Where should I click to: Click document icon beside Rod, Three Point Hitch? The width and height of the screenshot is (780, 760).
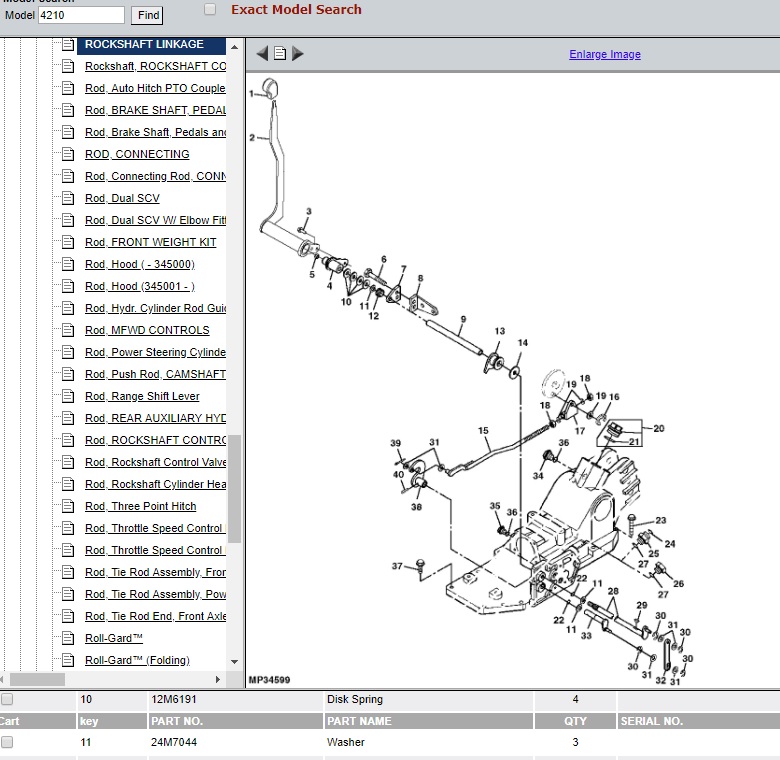click(67, 506)
